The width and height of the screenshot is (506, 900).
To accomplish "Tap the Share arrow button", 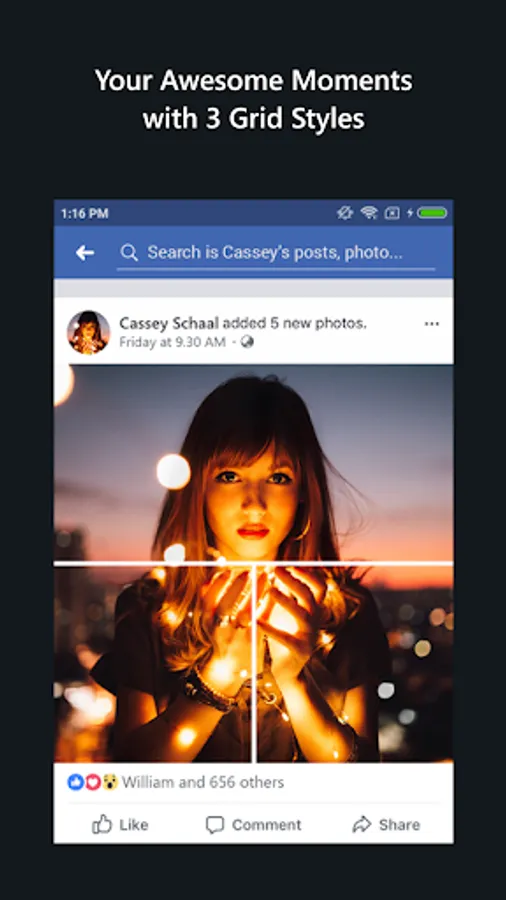I will pos(386,825).
